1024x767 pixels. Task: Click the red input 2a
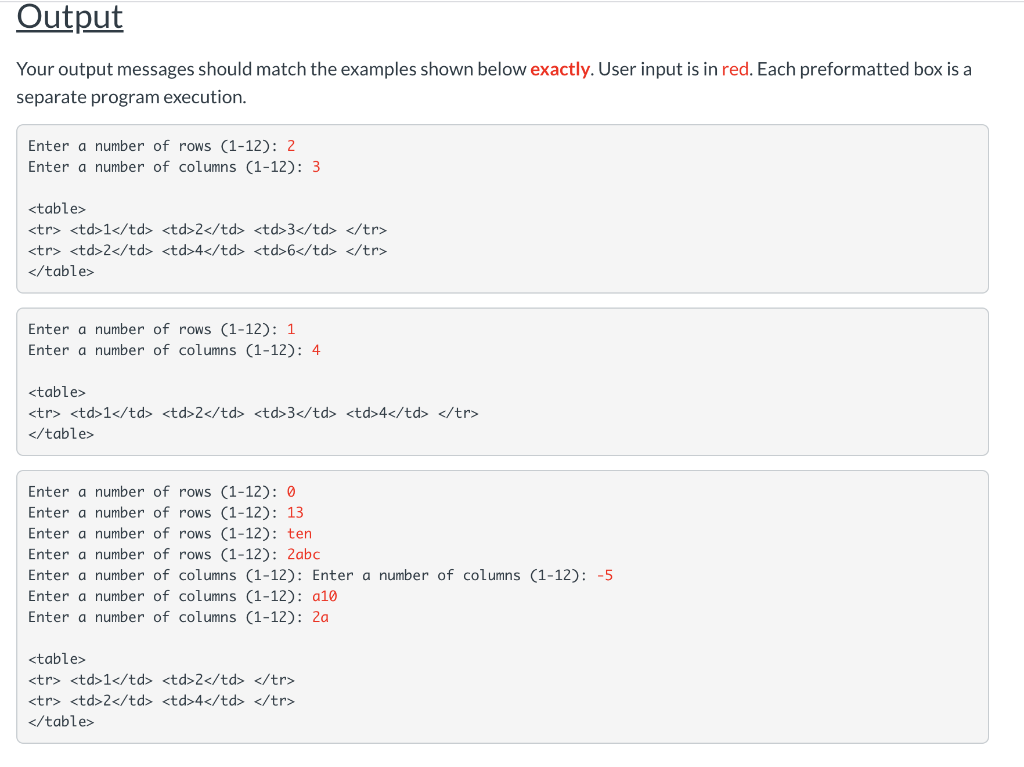click(320, 617)
